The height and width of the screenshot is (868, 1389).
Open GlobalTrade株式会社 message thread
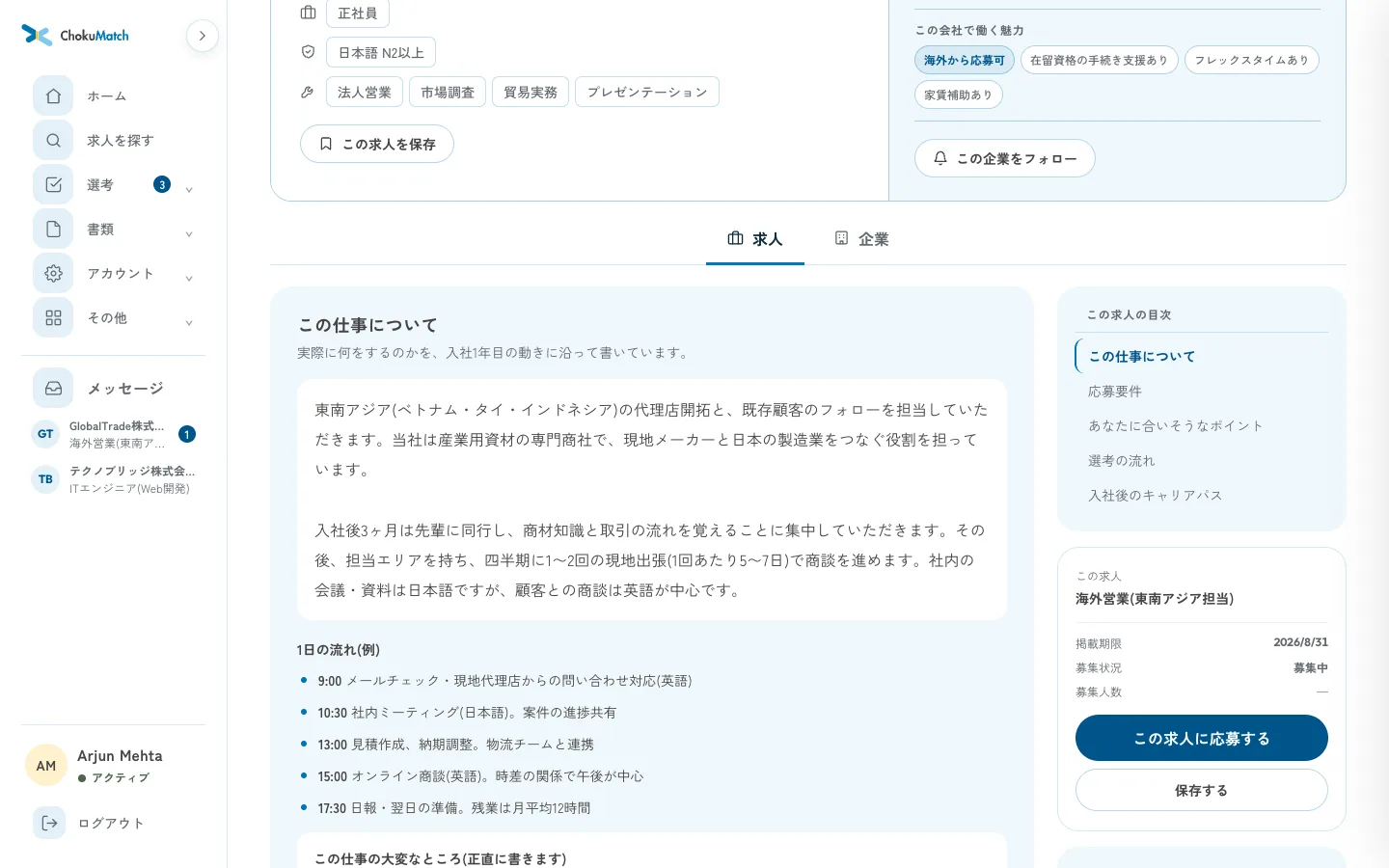point(114,434)
